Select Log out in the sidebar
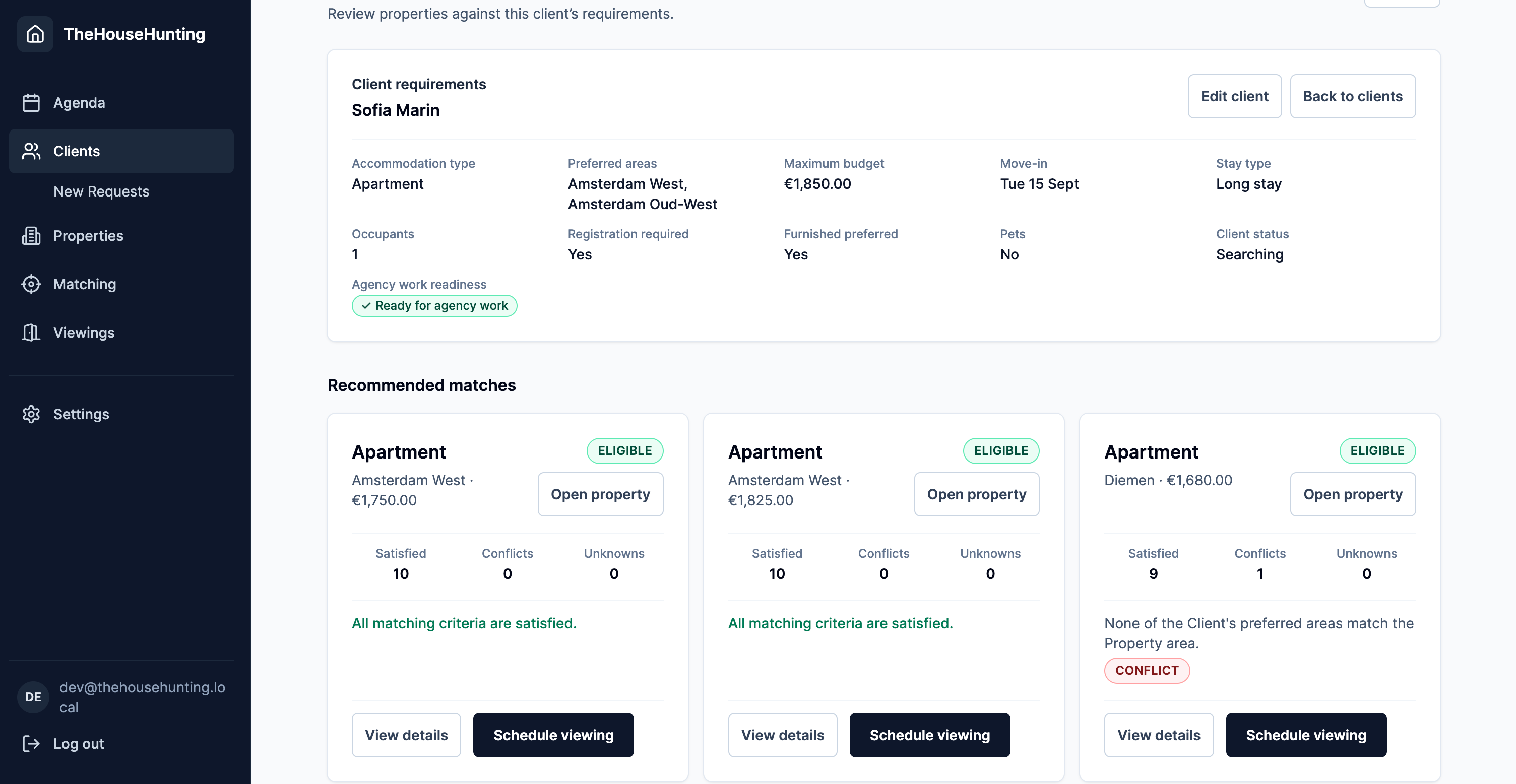Screen dimensions: 1516x784 pyautogui.click(x=121, y=743)
